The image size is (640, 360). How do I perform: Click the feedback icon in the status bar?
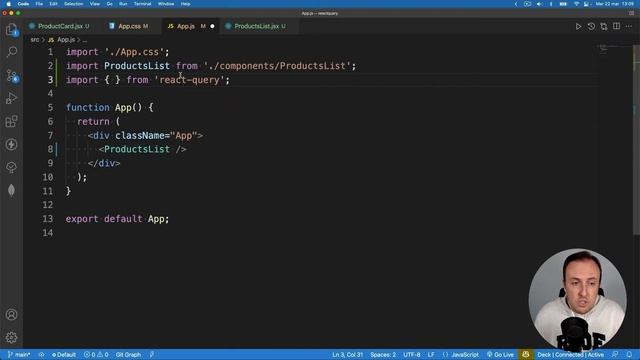[615, 355]
